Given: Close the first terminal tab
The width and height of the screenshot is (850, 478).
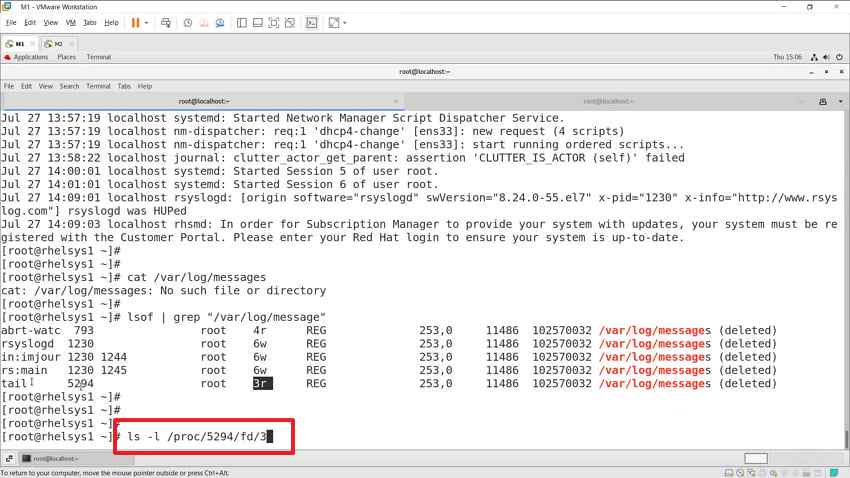Looking at the screenshot, I should 395,101.
